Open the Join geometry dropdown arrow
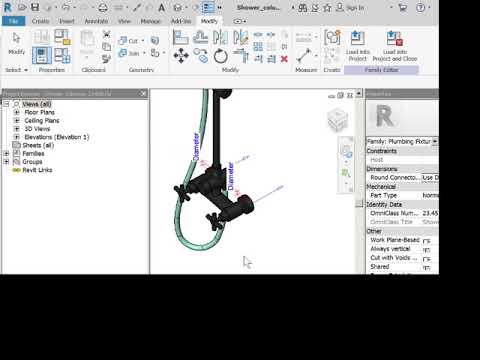Viewport: 480px width, 360px height. tap(144, 53)
